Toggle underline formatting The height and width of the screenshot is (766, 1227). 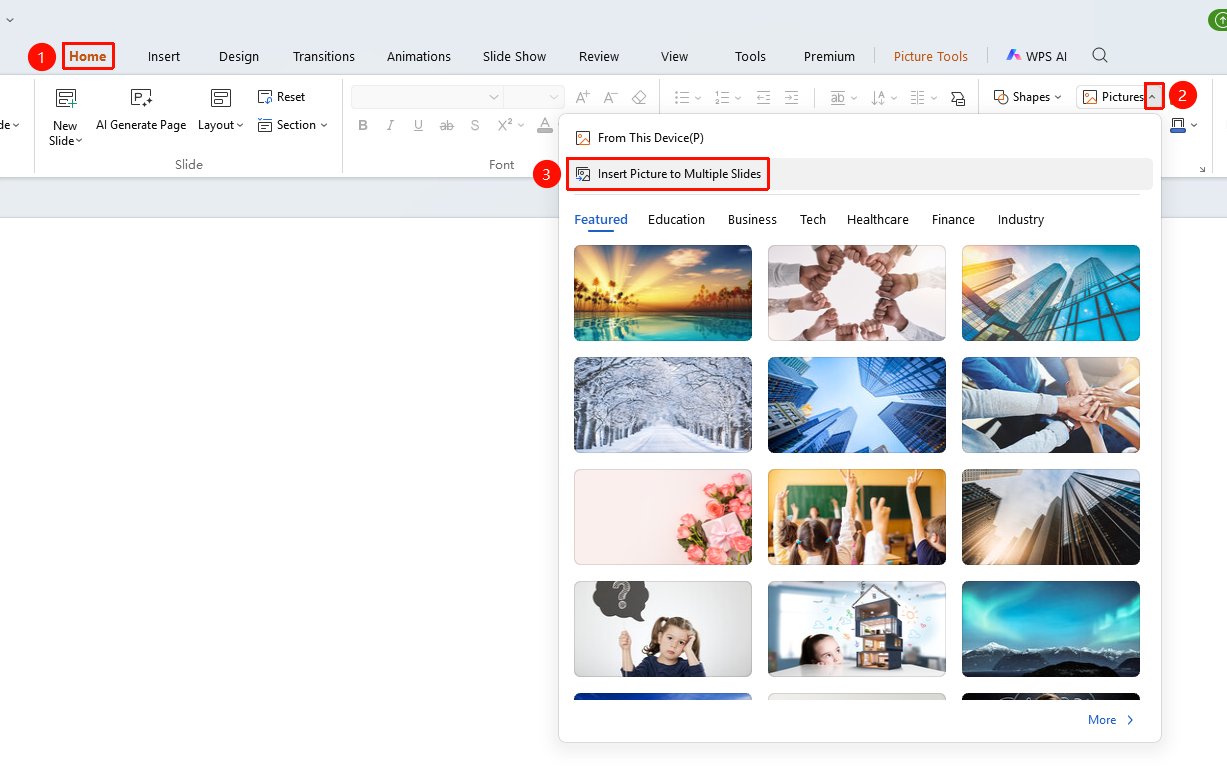[x=419, y=125]
